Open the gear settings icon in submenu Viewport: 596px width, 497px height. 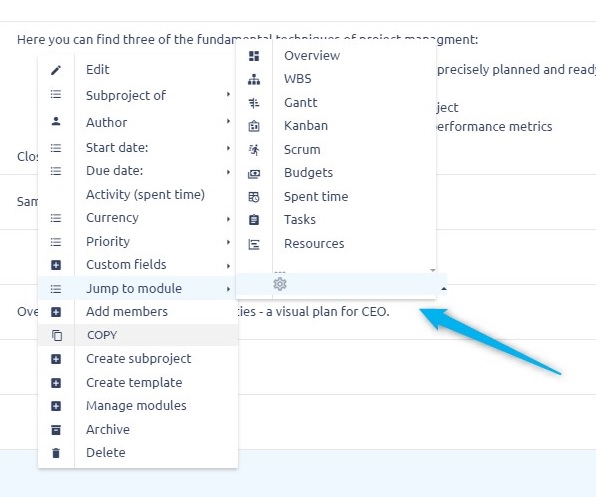pos(280,284)
